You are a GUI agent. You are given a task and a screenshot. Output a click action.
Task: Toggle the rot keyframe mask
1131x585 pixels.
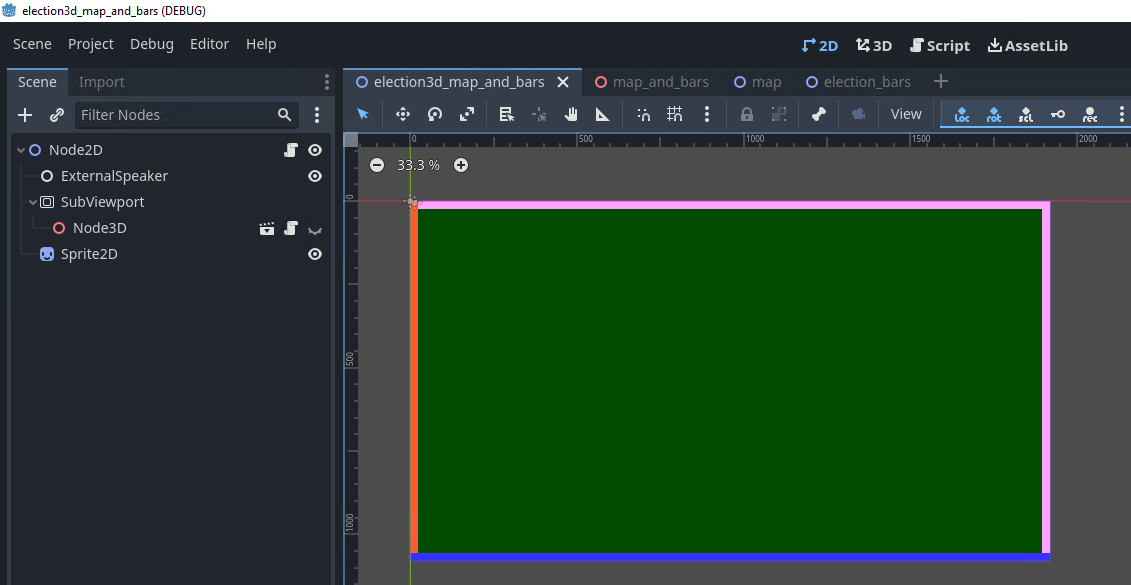994,114
